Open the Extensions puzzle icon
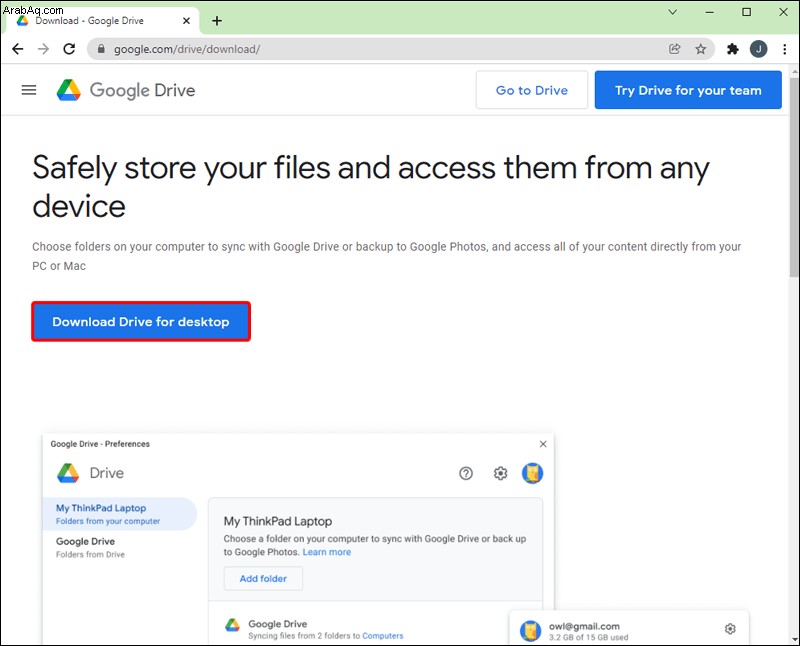 pos(733,49)
